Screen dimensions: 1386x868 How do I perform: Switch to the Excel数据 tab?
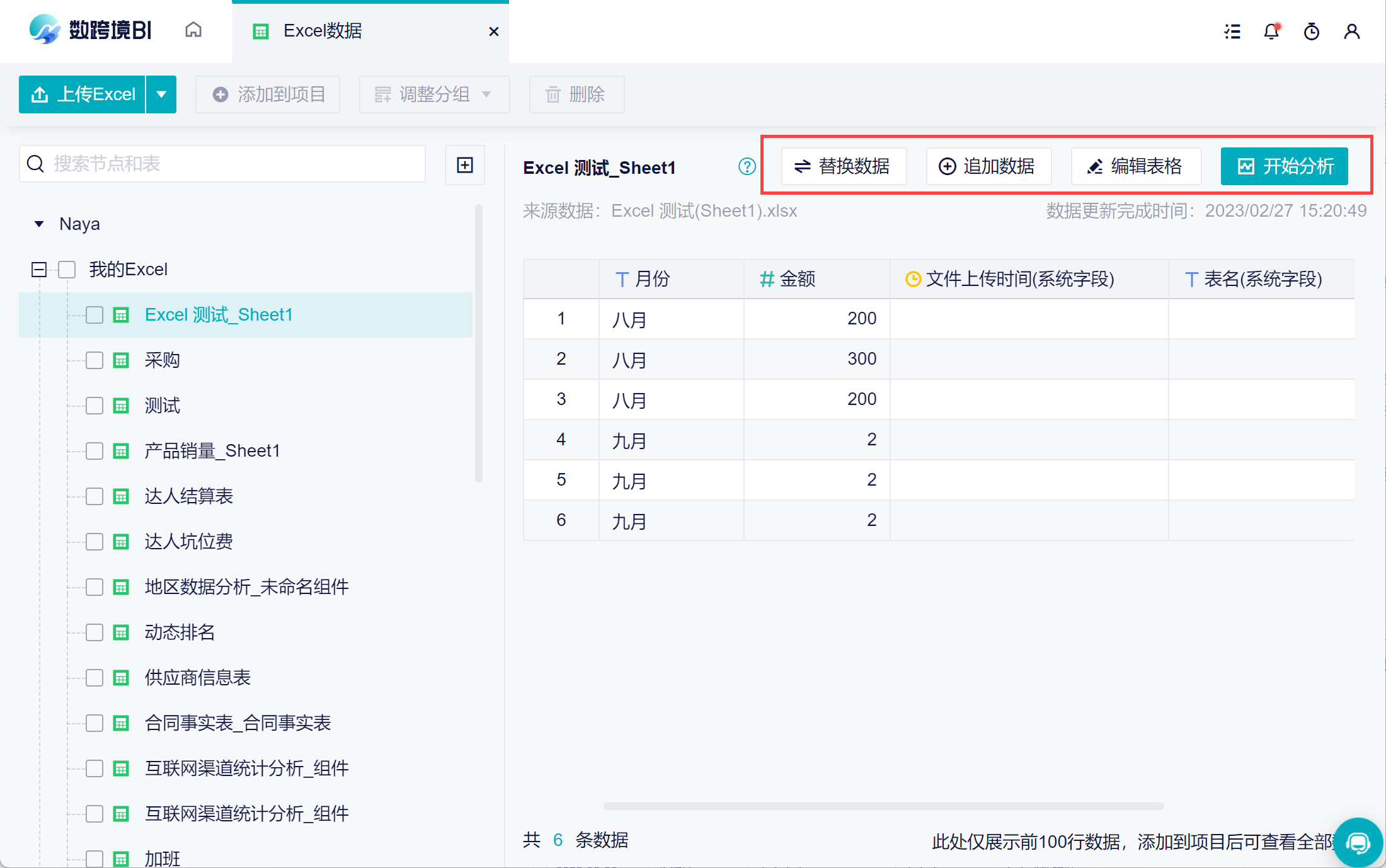323,31
